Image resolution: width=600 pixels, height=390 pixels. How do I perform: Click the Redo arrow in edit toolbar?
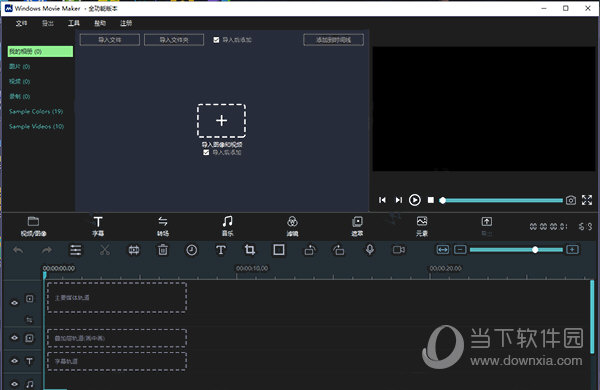pyautogui.click(x=47, y=250)
